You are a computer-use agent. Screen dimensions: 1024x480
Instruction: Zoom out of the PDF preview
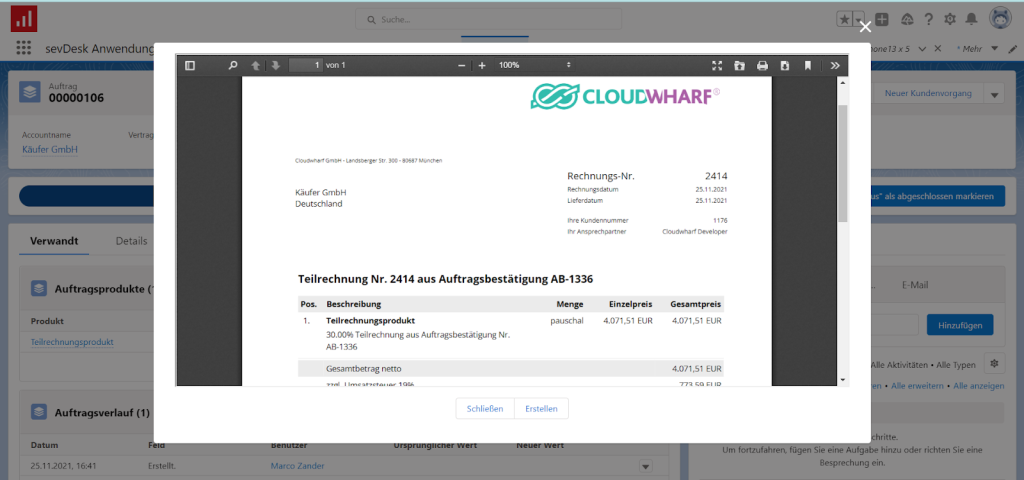point(462,66)
